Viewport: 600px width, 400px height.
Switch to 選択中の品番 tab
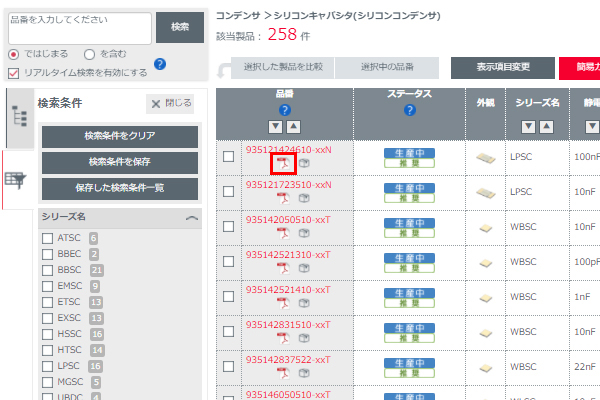tap(385, 67)
